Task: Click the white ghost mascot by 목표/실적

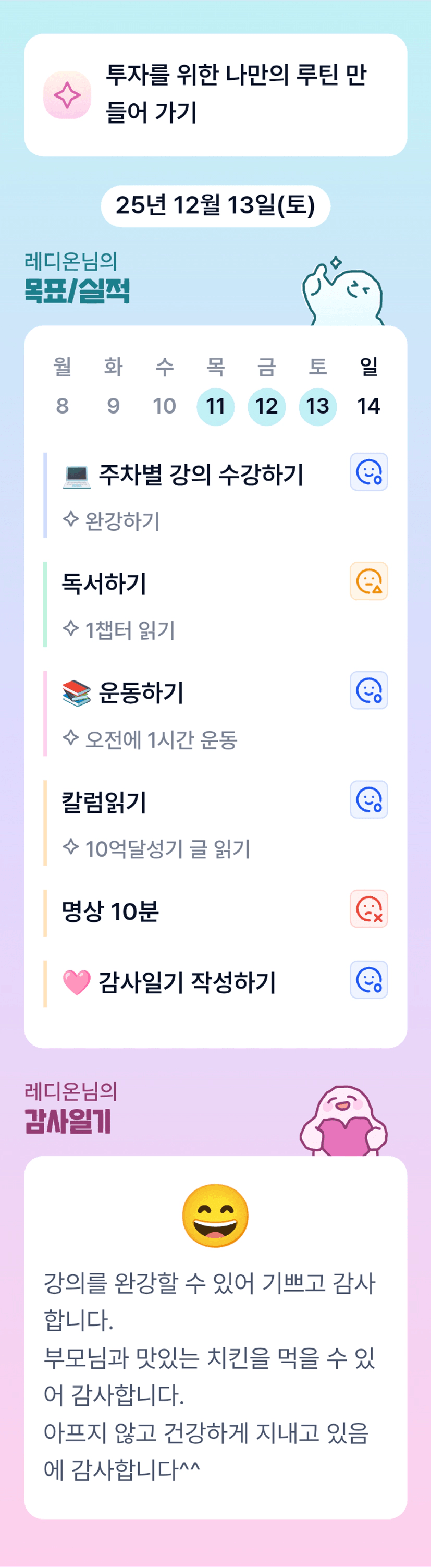Action: 343,293
